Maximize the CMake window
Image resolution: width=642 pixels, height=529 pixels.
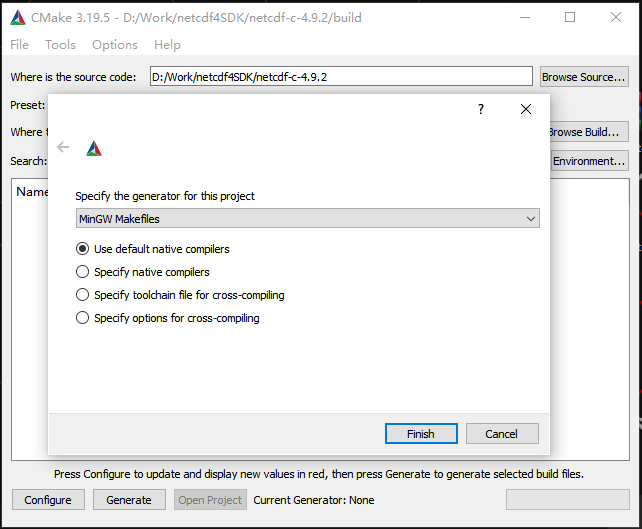[x=570, y=18]
